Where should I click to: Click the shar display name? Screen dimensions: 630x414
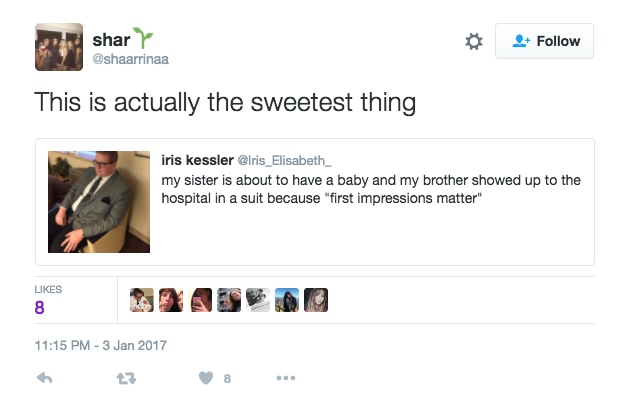pos(111,40)
